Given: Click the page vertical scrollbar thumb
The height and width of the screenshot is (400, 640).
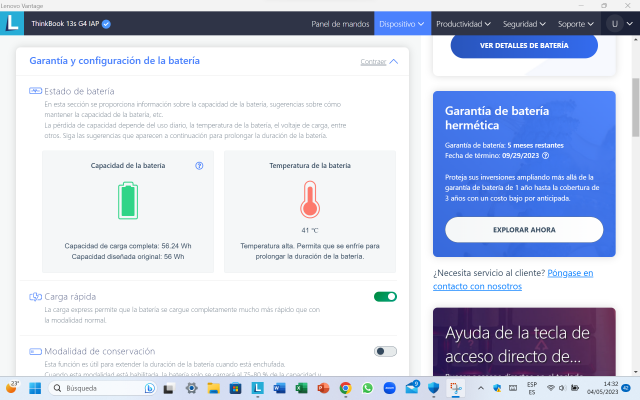Looking at the screenshot, I should 636,107.
